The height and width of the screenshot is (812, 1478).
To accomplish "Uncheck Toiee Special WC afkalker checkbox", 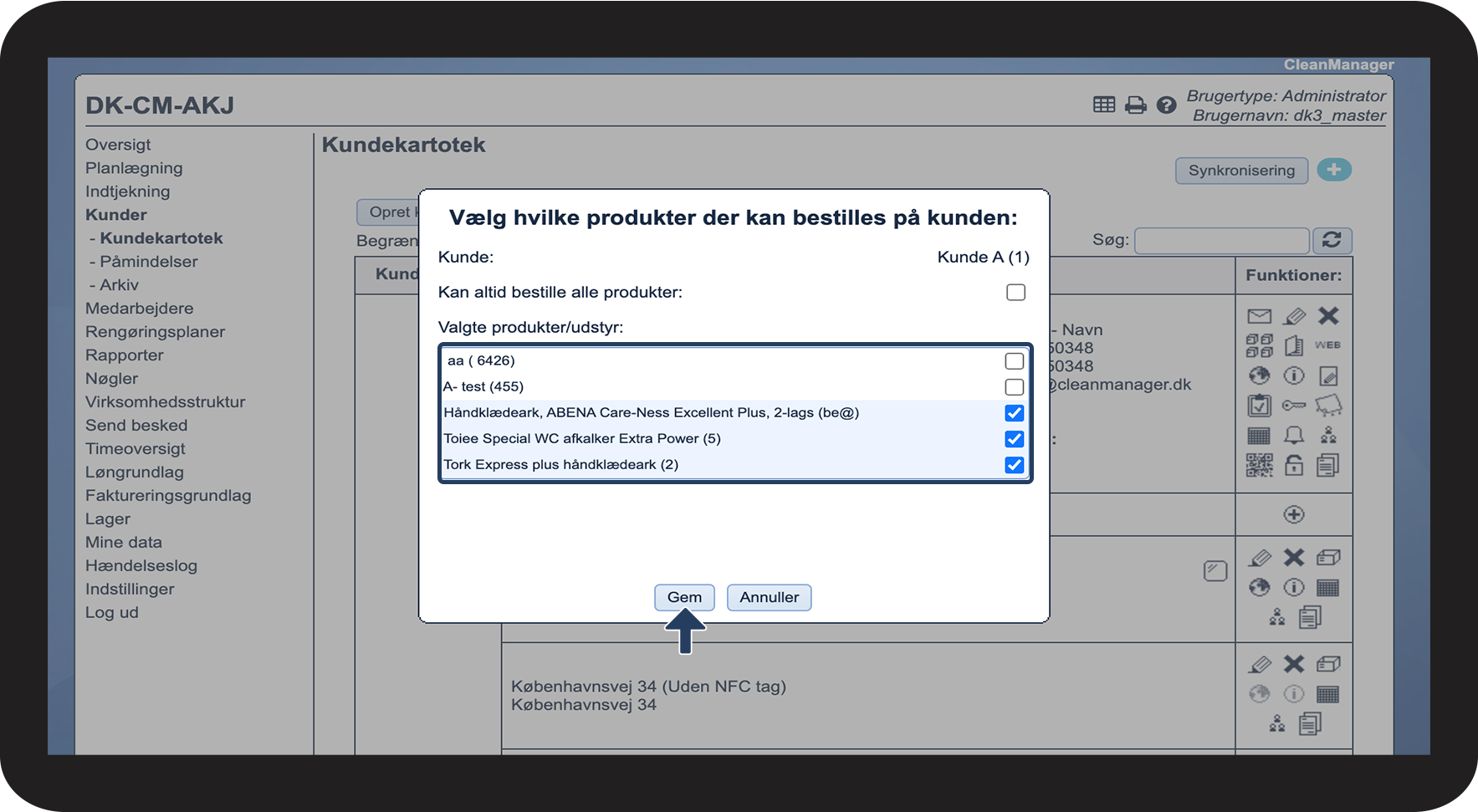I will pyautogui.click(x=1014, y=438).
